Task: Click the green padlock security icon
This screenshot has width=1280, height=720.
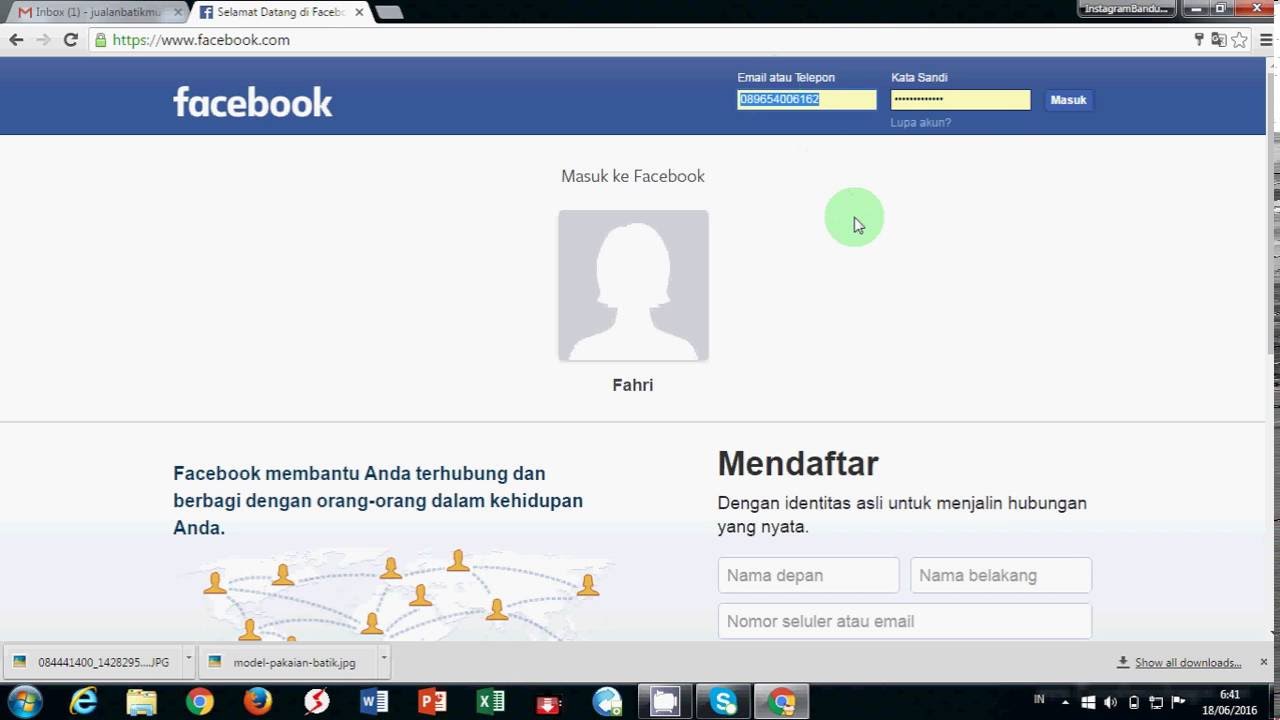Action: click(100, 40)
